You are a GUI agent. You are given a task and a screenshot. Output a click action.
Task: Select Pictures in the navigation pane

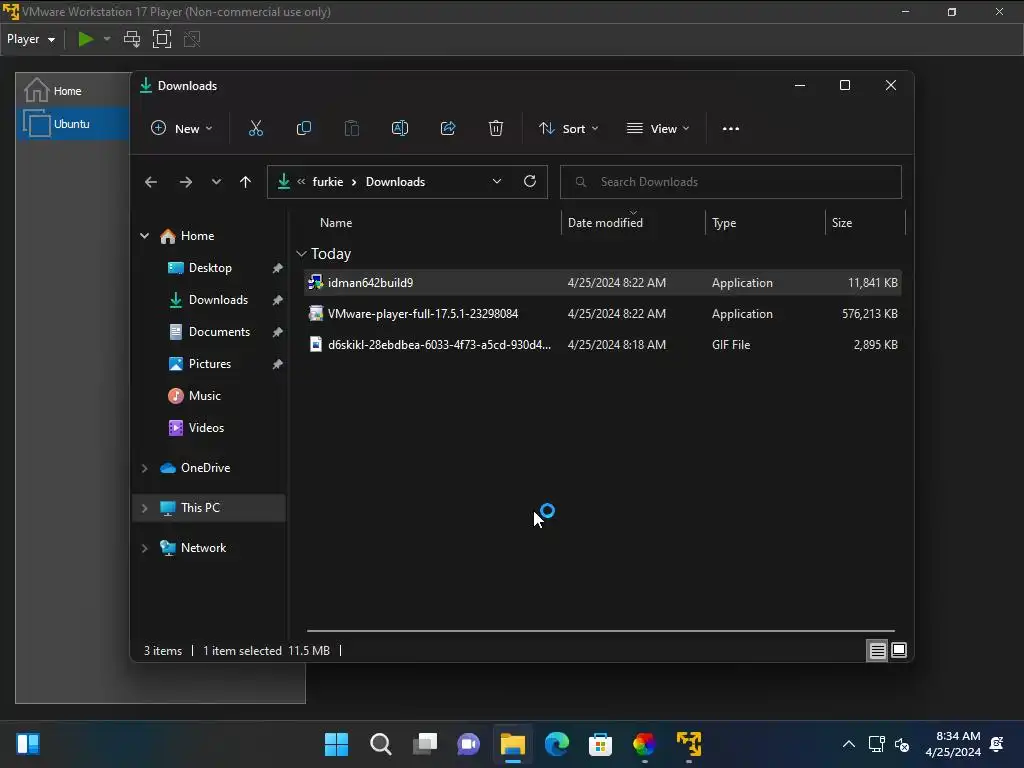click(x=210, y=364)
